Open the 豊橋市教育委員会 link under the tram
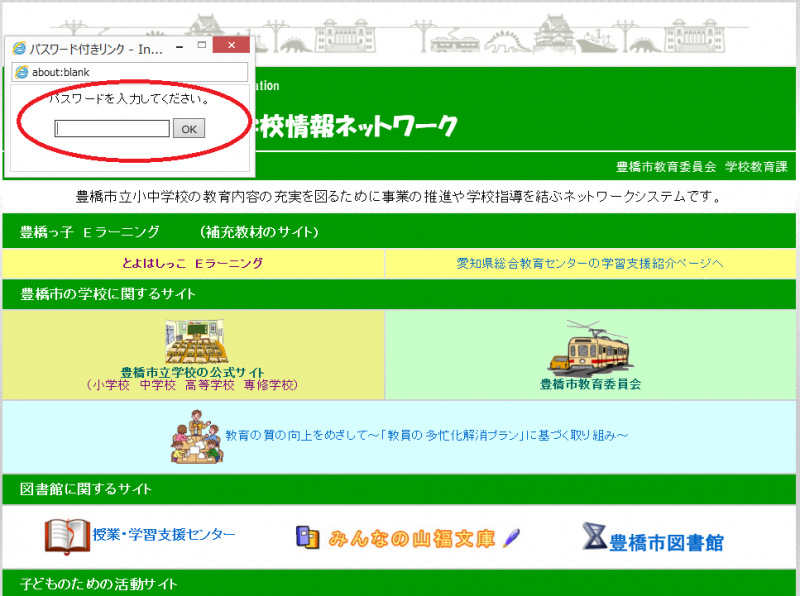Image resolution: width=800 pixels, height=596 pixels. (x=590, y=383)
